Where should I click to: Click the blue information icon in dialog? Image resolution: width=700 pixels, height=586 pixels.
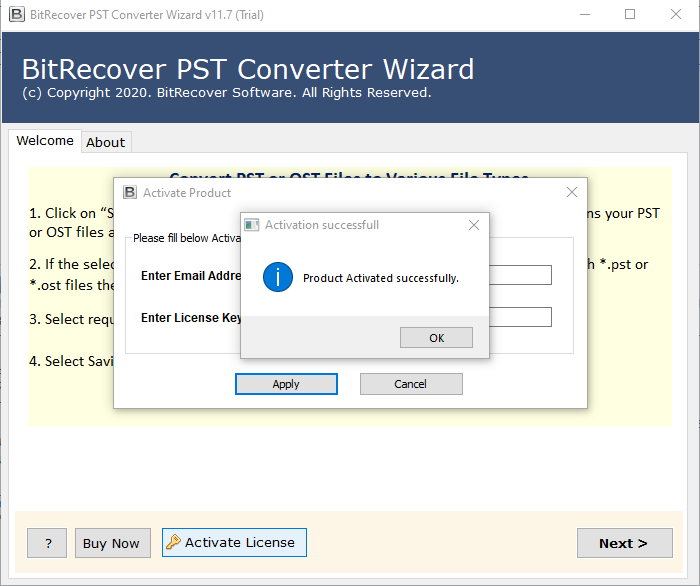click(278, 277)
